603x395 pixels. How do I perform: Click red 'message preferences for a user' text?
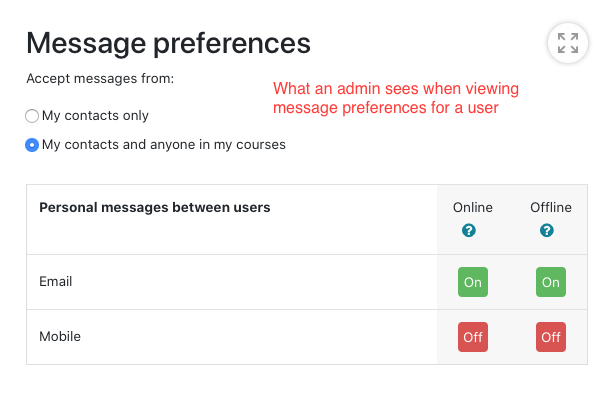[386, 108]
